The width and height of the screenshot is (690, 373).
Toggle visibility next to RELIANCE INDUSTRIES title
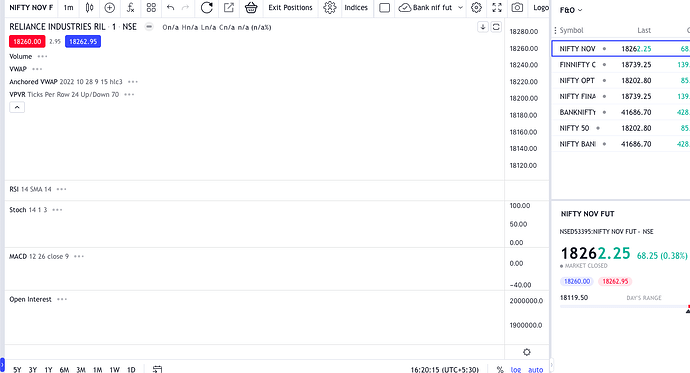point(149,27)
